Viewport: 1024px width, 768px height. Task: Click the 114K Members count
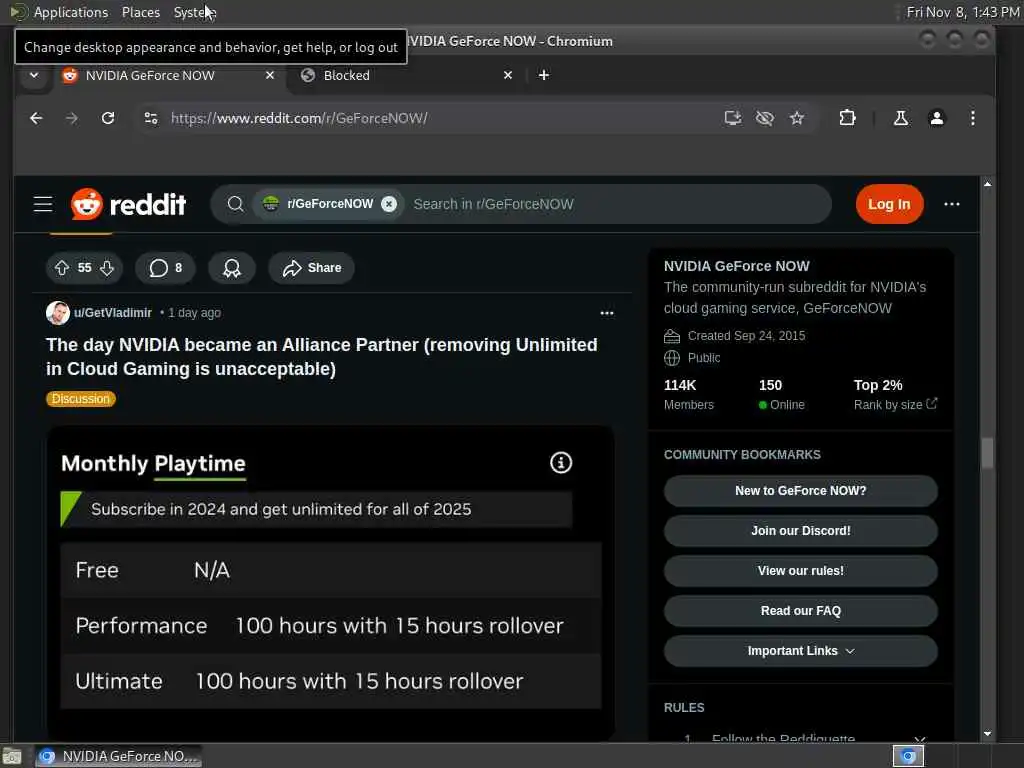688,395
